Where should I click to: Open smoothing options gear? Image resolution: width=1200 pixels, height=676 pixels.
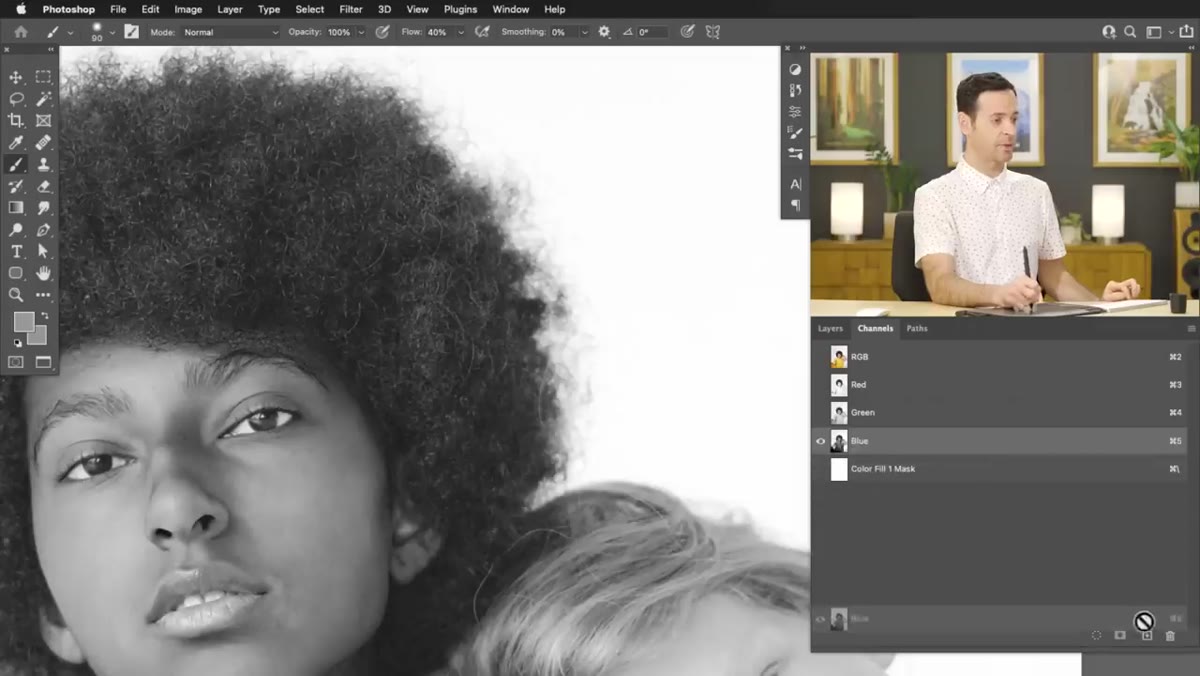(604, 32)
